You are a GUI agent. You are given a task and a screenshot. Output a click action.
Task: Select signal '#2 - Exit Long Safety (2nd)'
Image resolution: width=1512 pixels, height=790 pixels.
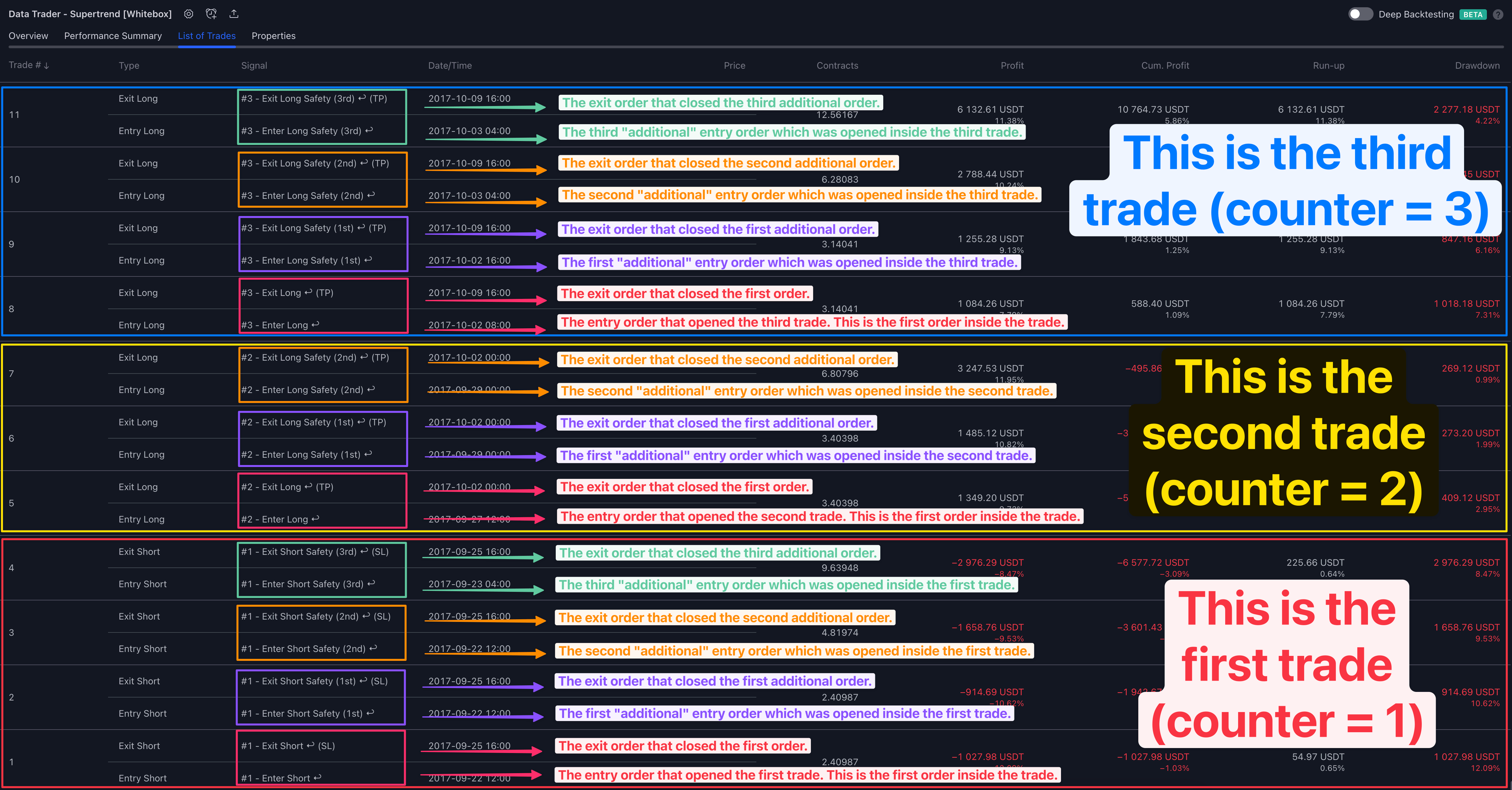[315, 357]
